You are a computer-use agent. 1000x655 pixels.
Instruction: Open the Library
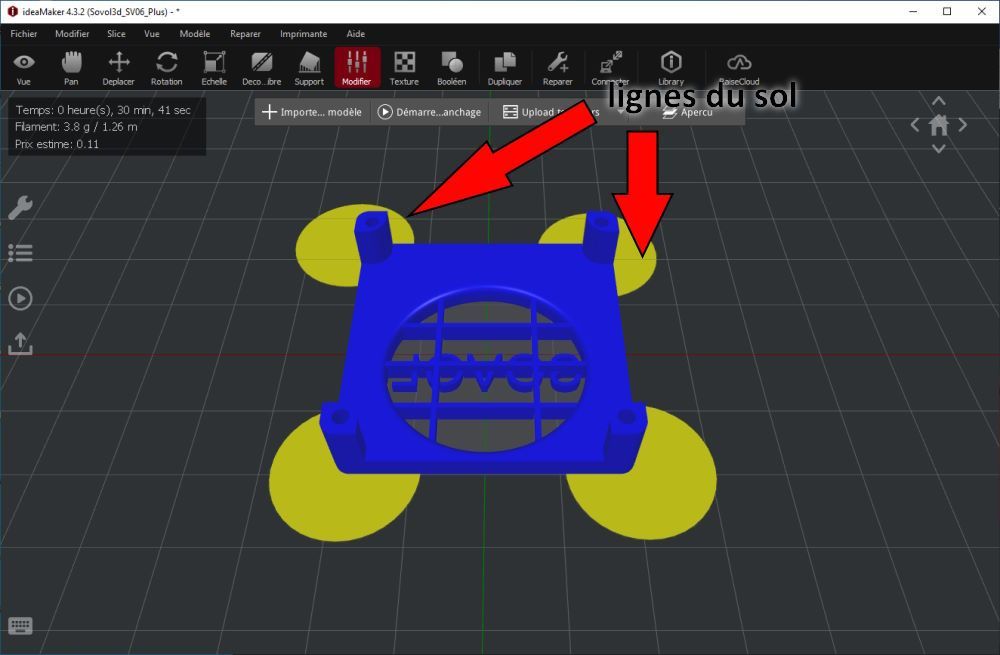point(671,68)
